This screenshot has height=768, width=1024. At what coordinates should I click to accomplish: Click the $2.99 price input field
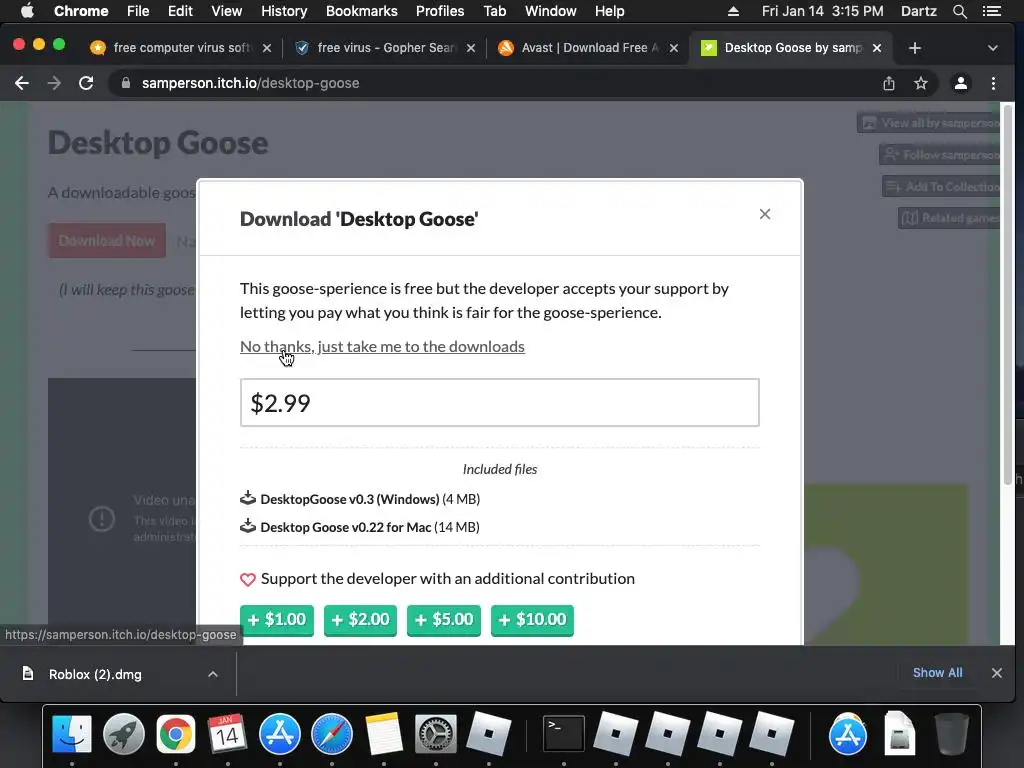coord(500,402)
